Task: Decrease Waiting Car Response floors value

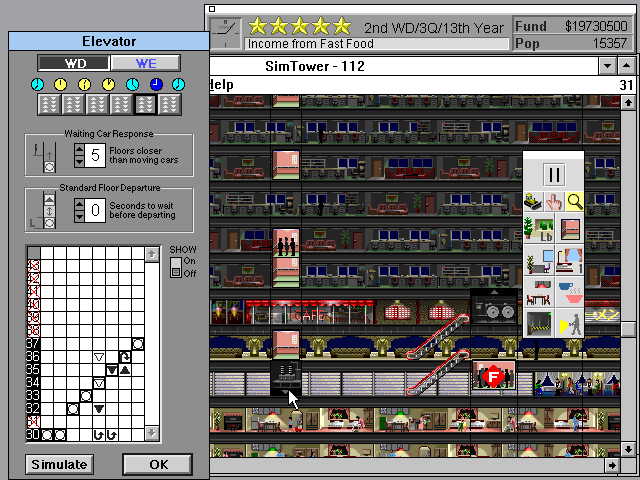Action: click(79, 161)
